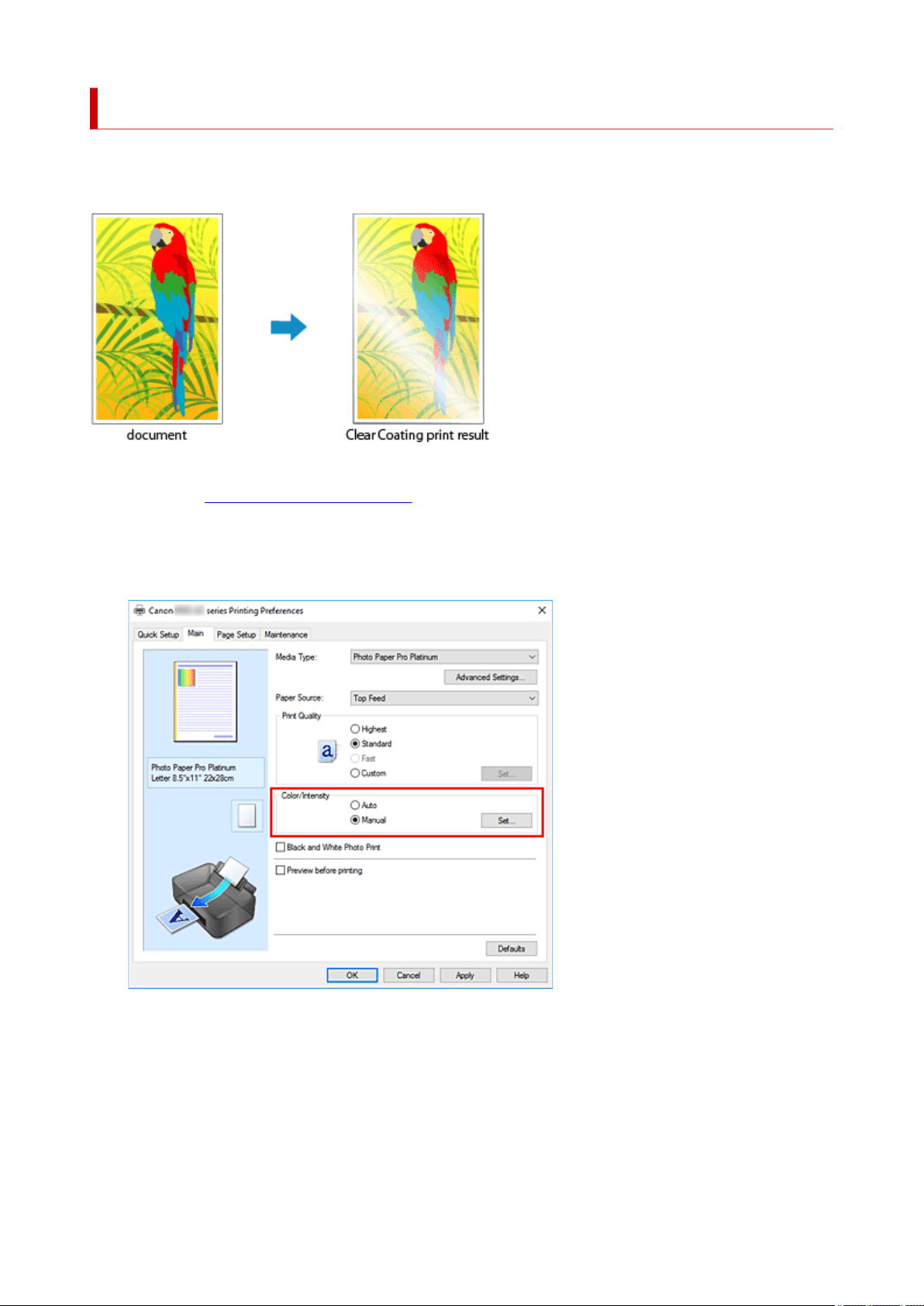Click the print quality letter 'a' icon

pos(327,751)
